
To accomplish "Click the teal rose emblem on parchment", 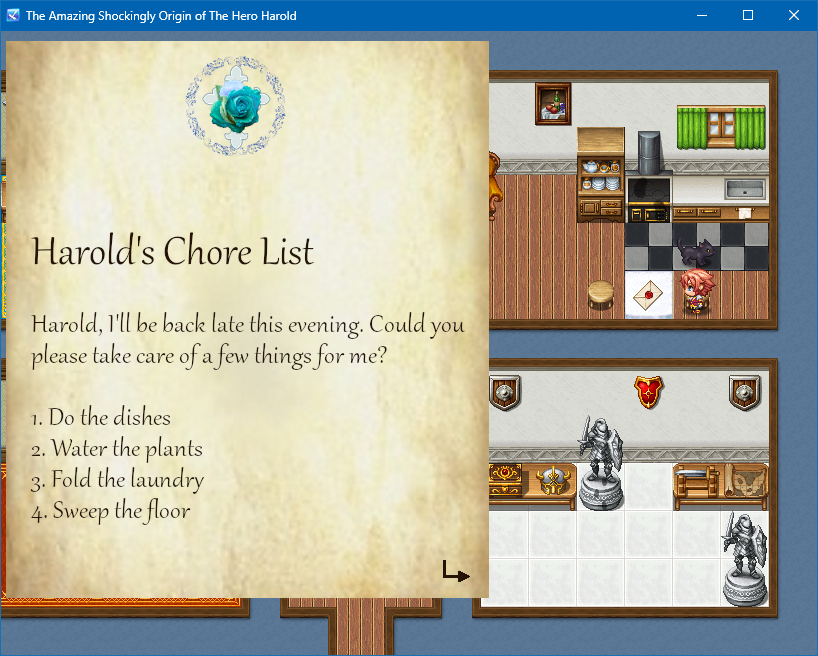I will pos(236,106).
